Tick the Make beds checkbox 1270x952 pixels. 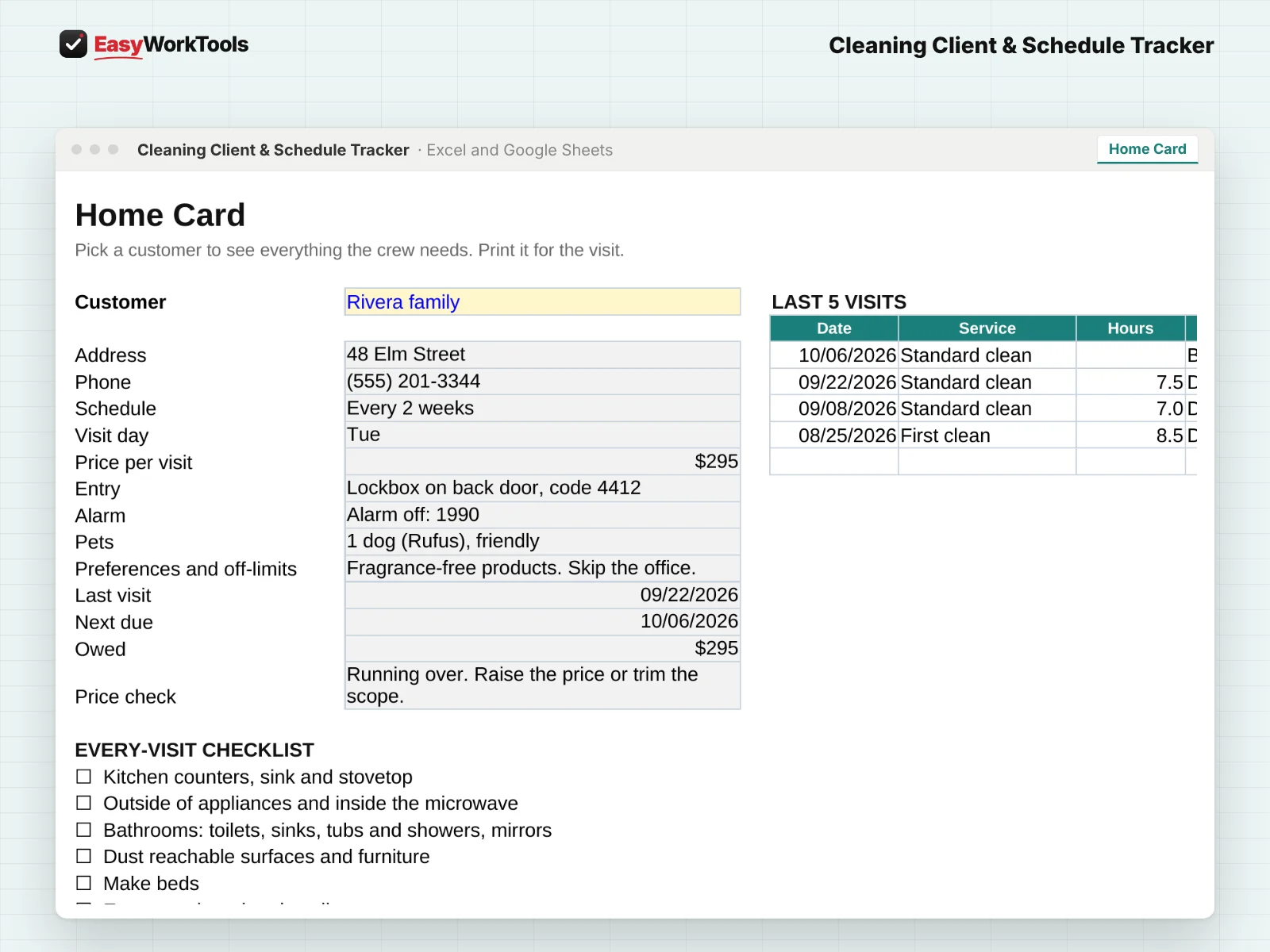click(83, 883)
